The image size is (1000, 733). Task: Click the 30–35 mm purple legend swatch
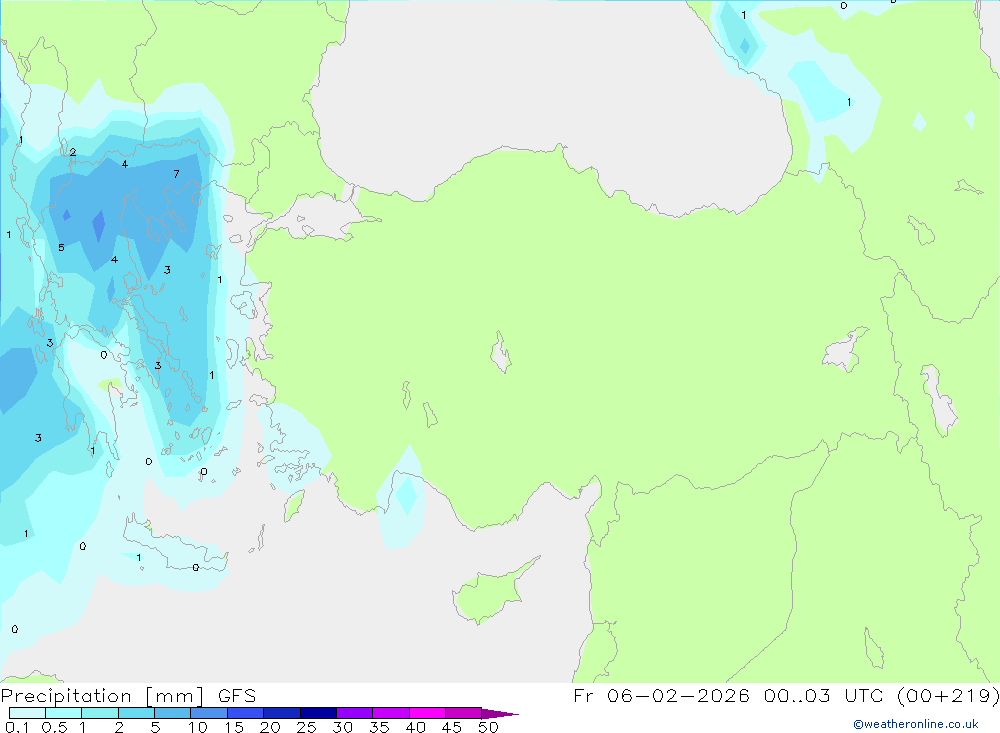tap(355, 713)
